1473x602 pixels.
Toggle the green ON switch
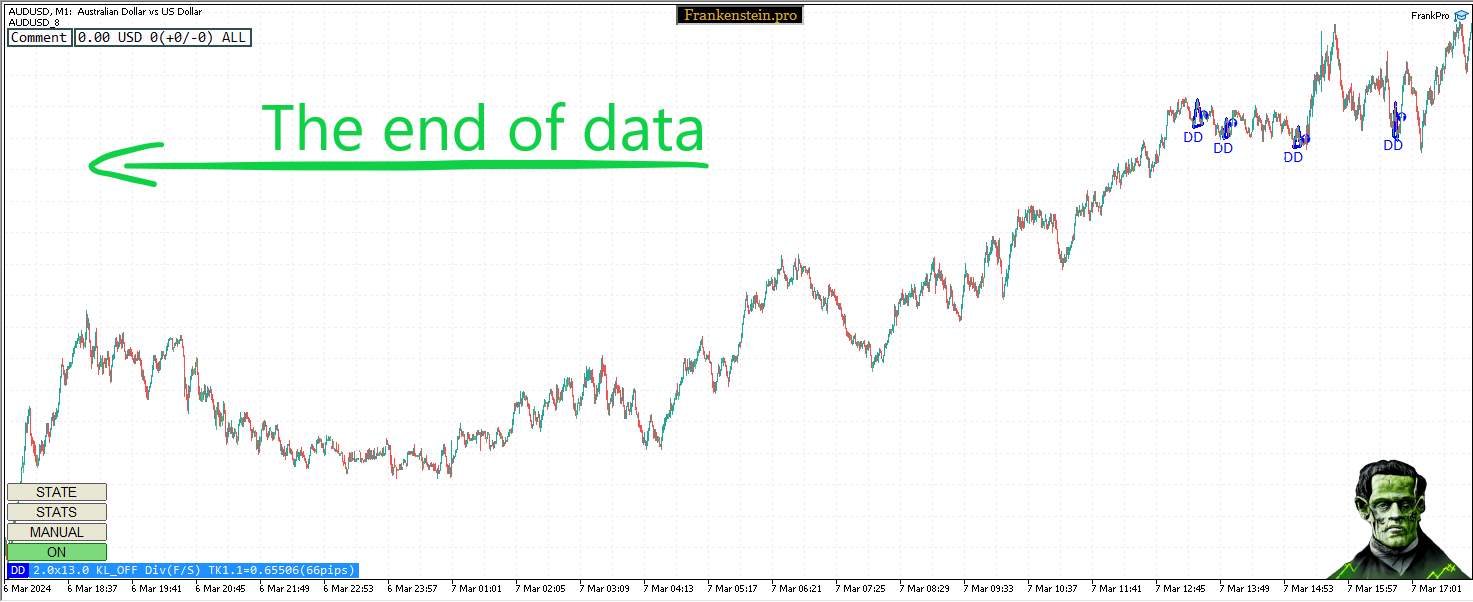pos(57,552)
